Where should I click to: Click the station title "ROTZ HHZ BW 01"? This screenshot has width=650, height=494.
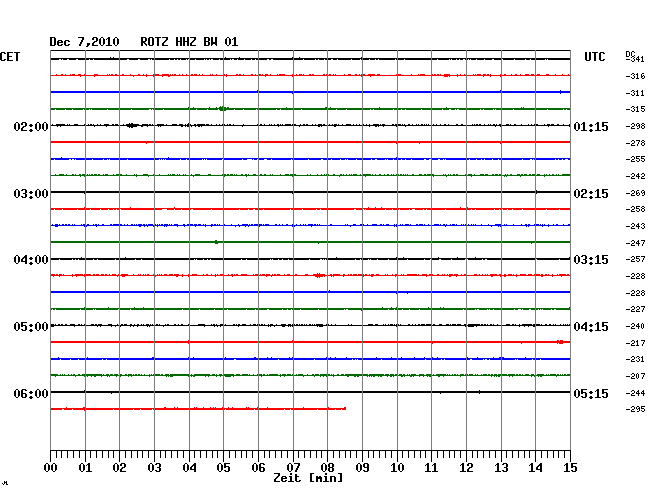(189, 42)
